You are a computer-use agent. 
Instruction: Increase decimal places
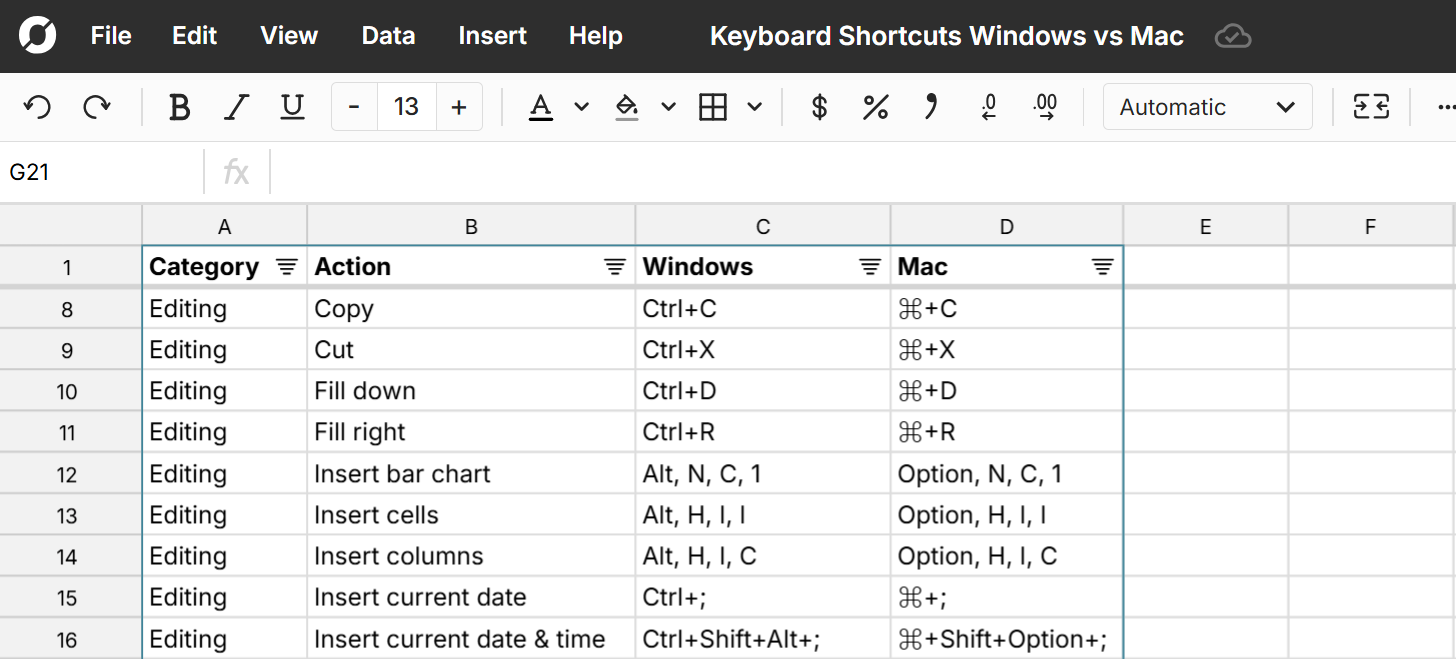pyautogui.click(x=1045, y=106)
